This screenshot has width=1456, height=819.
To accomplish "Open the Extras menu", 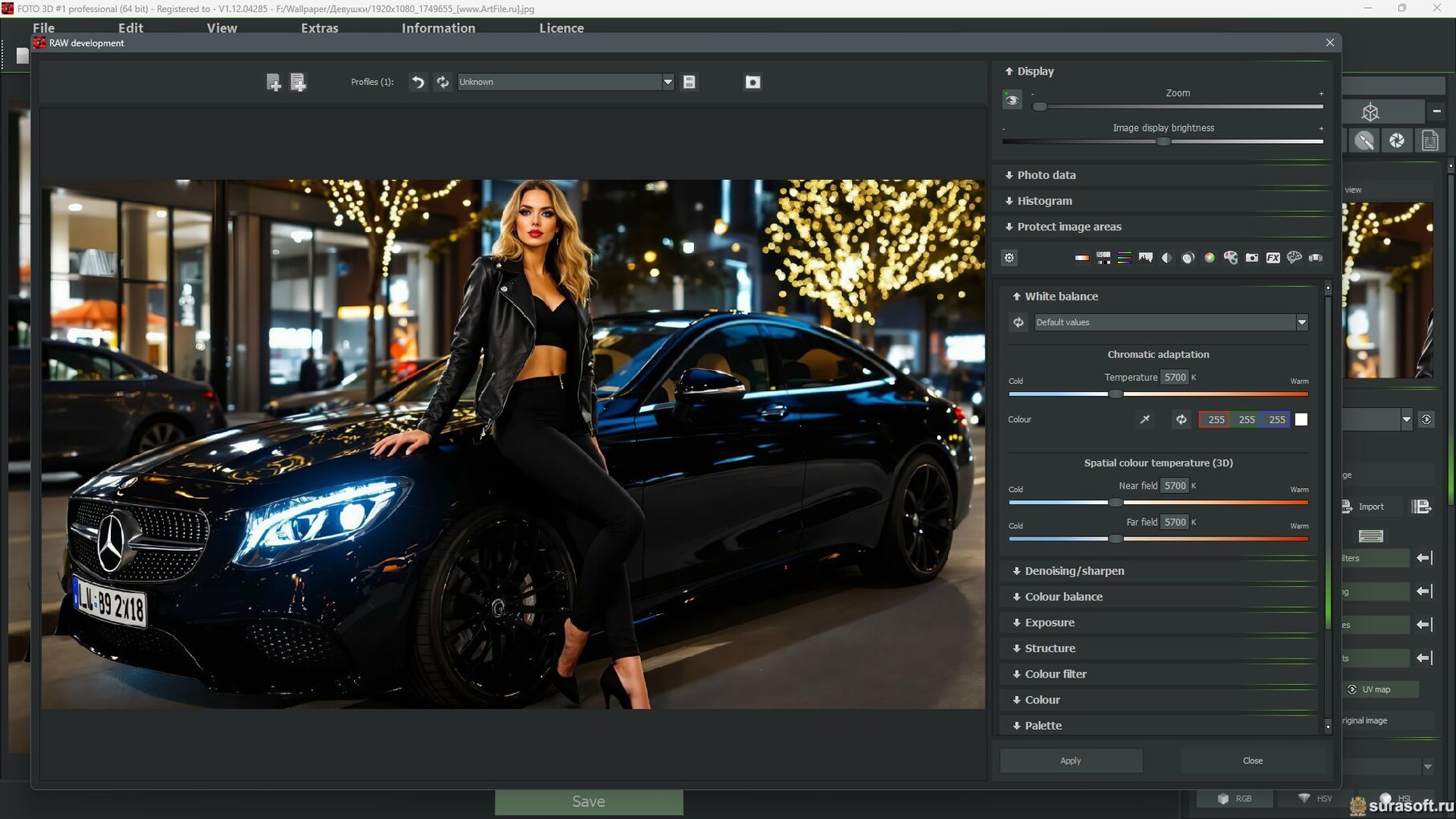I will (x=320, y=28).
